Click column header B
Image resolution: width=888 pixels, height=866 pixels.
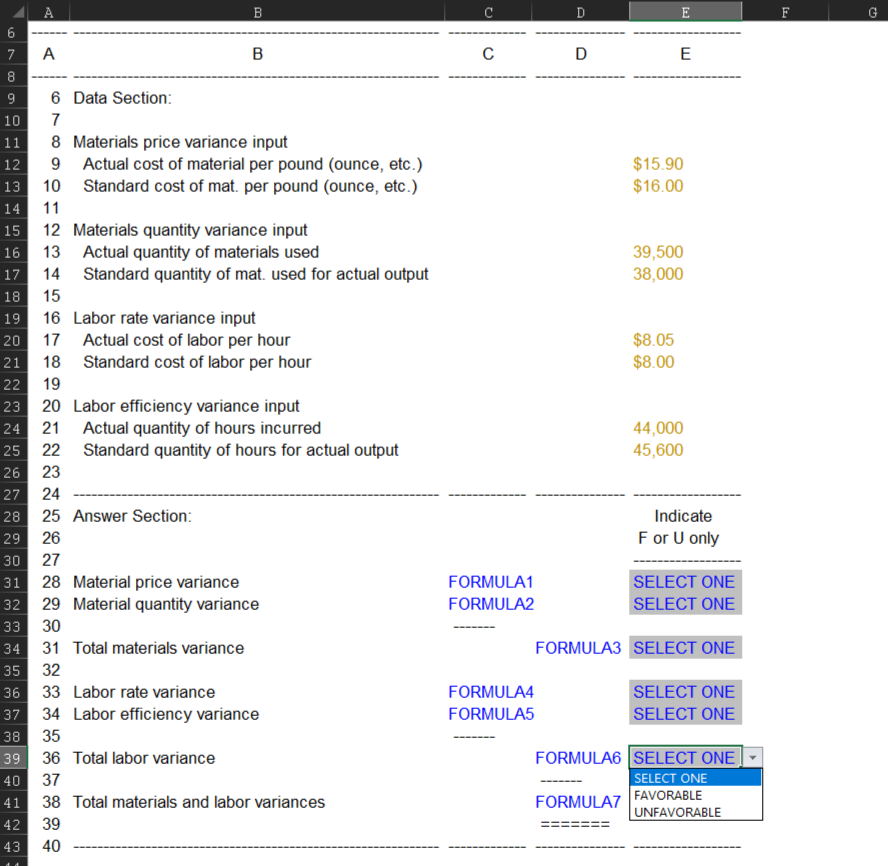click(x=257, y=11)
